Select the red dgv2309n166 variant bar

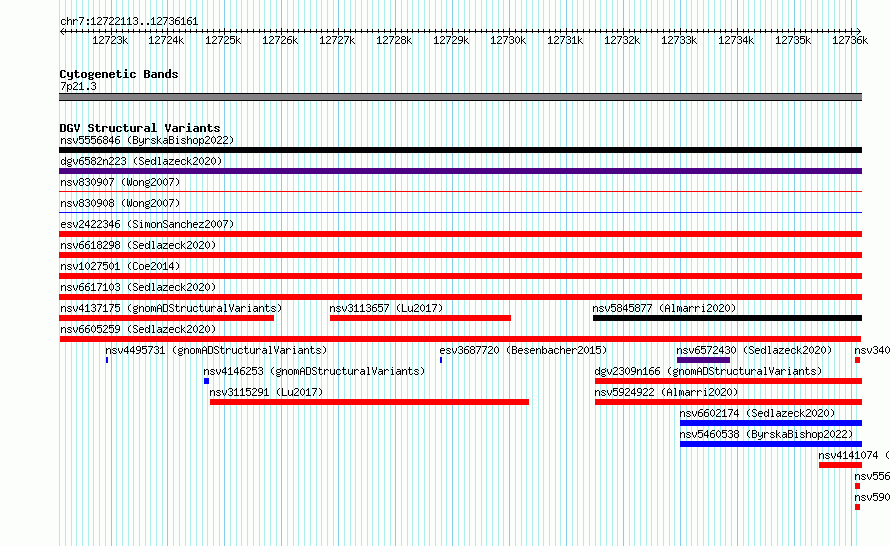[728, 381]
